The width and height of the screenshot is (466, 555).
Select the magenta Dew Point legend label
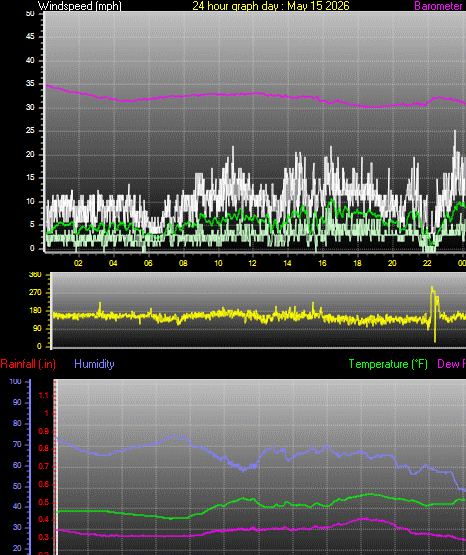(451, 364)
